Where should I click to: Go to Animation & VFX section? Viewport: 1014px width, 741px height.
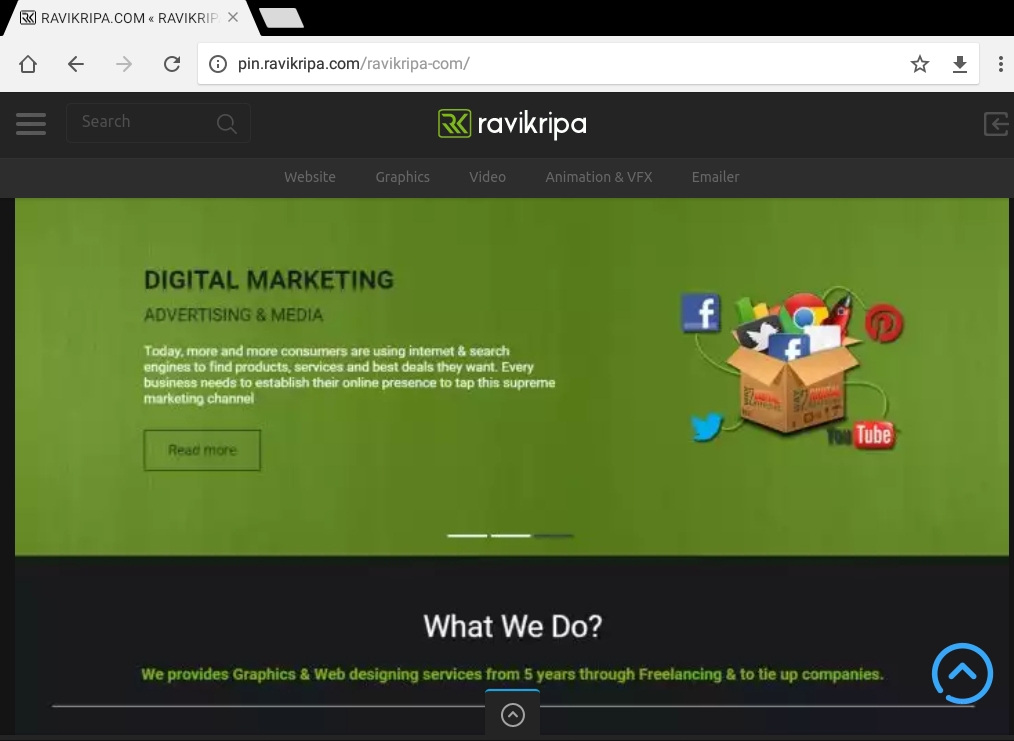598,177
